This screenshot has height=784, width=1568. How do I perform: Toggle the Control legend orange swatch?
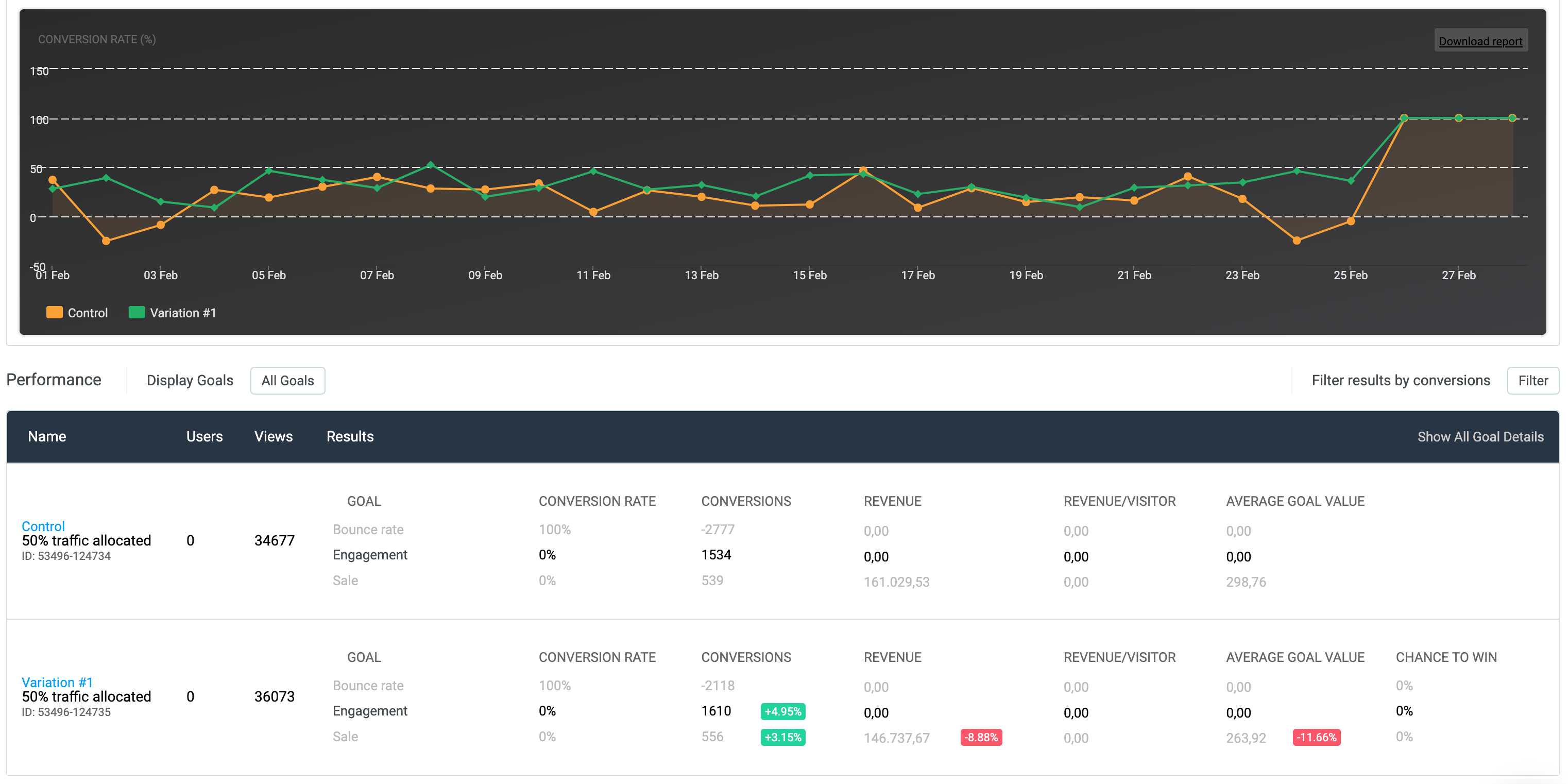click(54, 312)
